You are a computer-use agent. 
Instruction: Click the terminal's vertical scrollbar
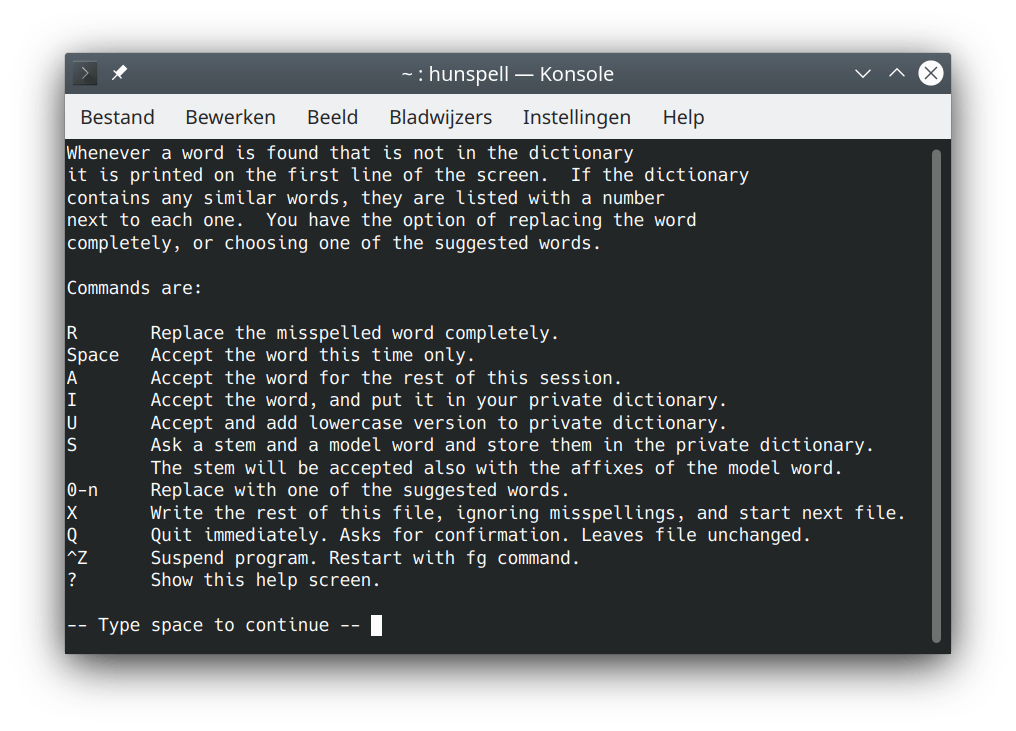tap(936, 395)
